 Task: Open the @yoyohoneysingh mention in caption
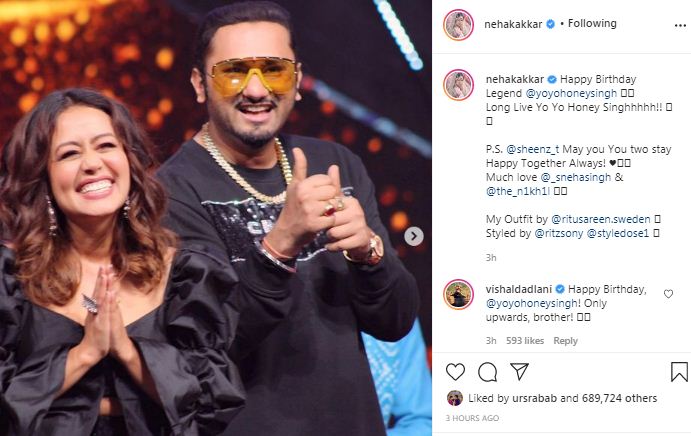point(571,93)
